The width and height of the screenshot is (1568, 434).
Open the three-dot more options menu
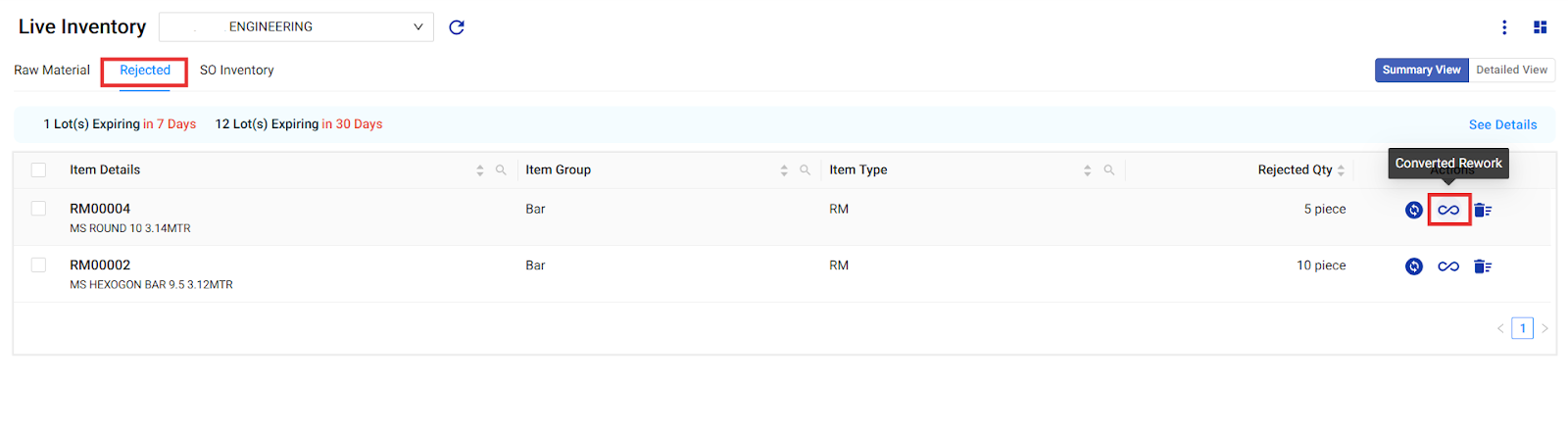[x=1504, y=27]
